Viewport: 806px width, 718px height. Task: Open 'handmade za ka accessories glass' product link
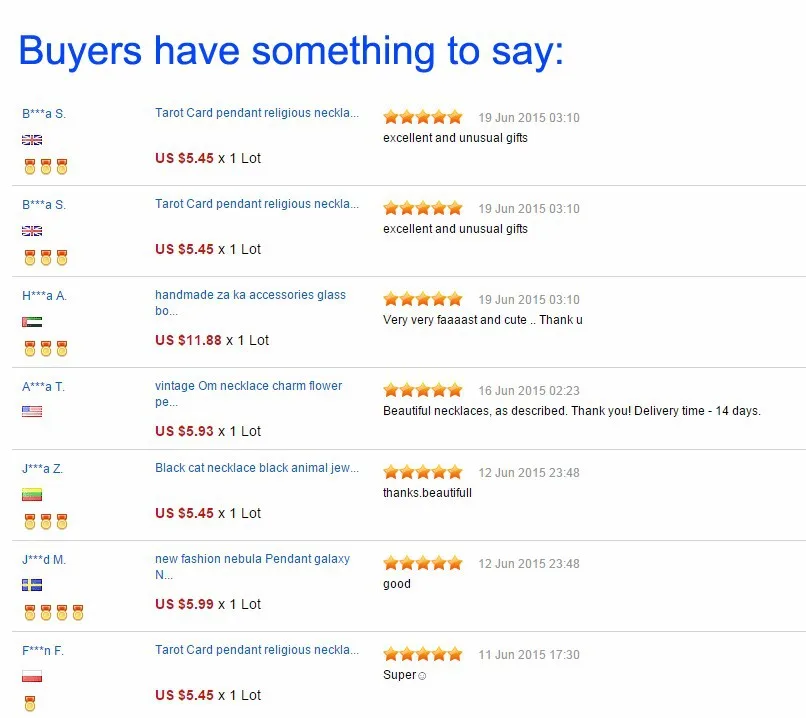click(x=250, y=303)
